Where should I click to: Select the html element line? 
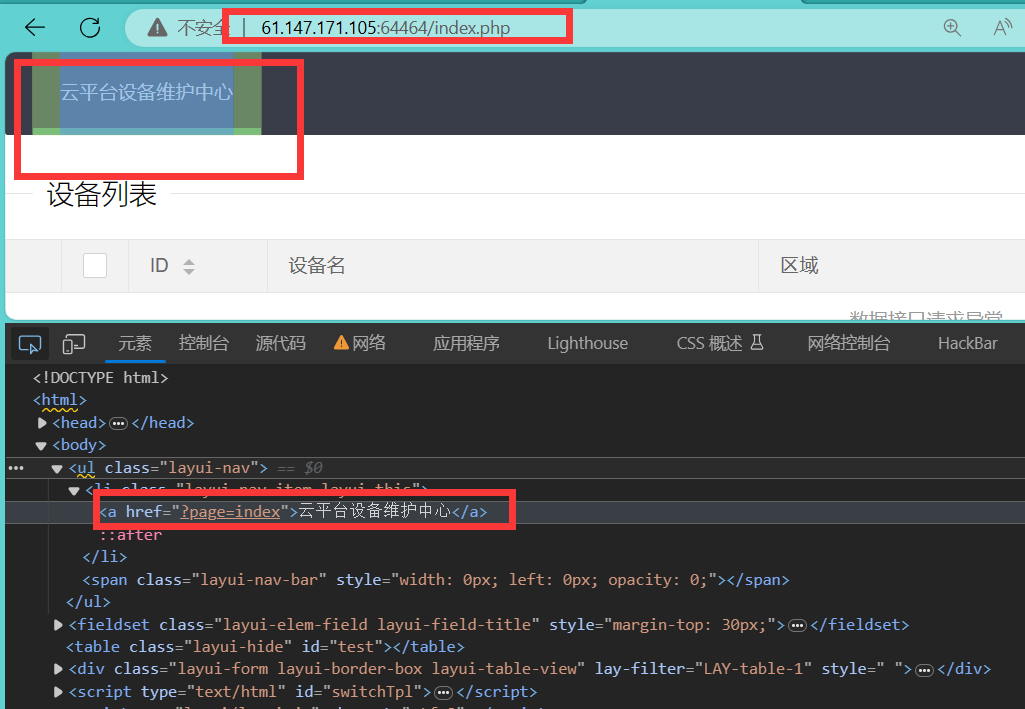point(59,400)
